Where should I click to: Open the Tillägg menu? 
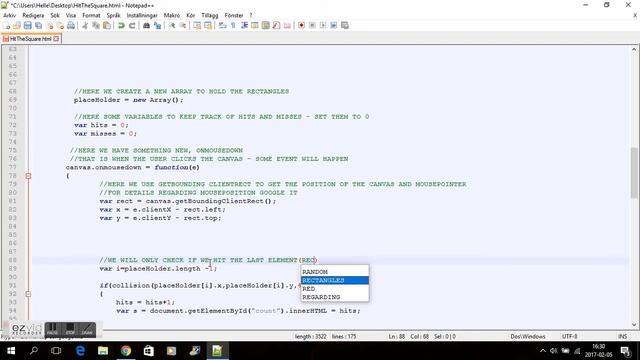pyautogui.click(x=210, y=15)
